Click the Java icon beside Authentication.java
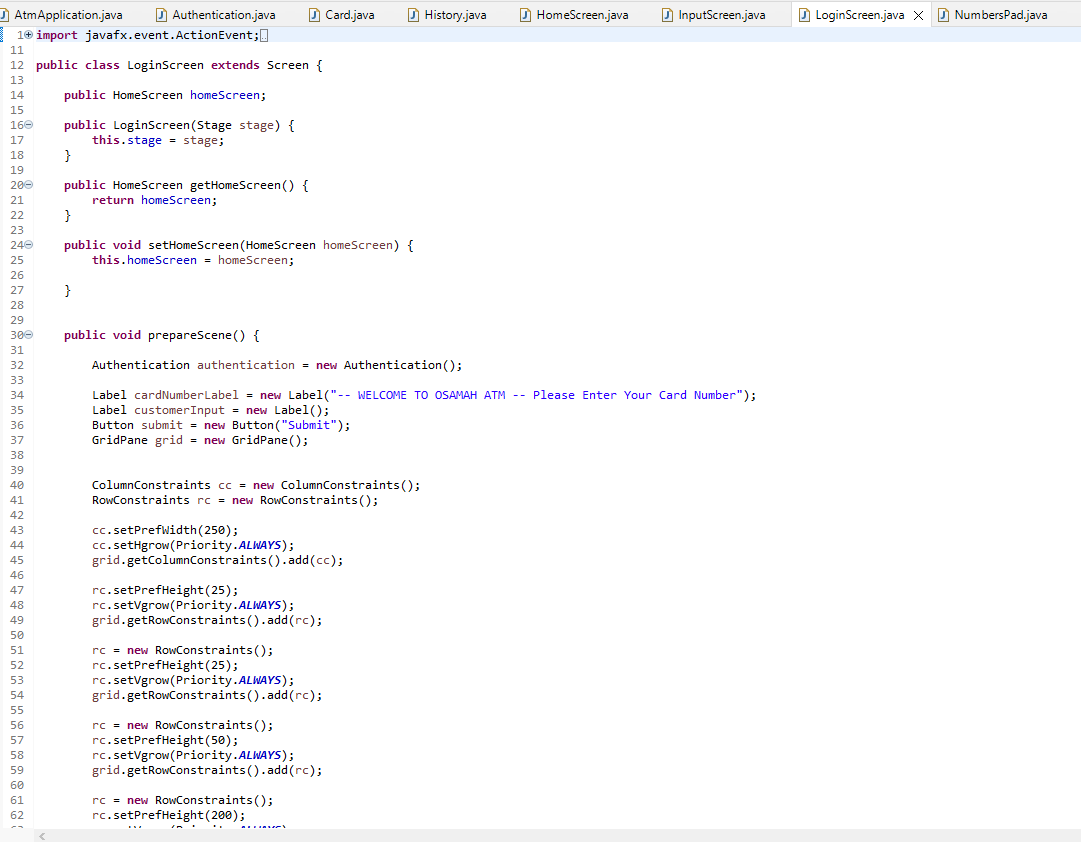Viewport: 1081px width, 842px height. tap(164, 14)
